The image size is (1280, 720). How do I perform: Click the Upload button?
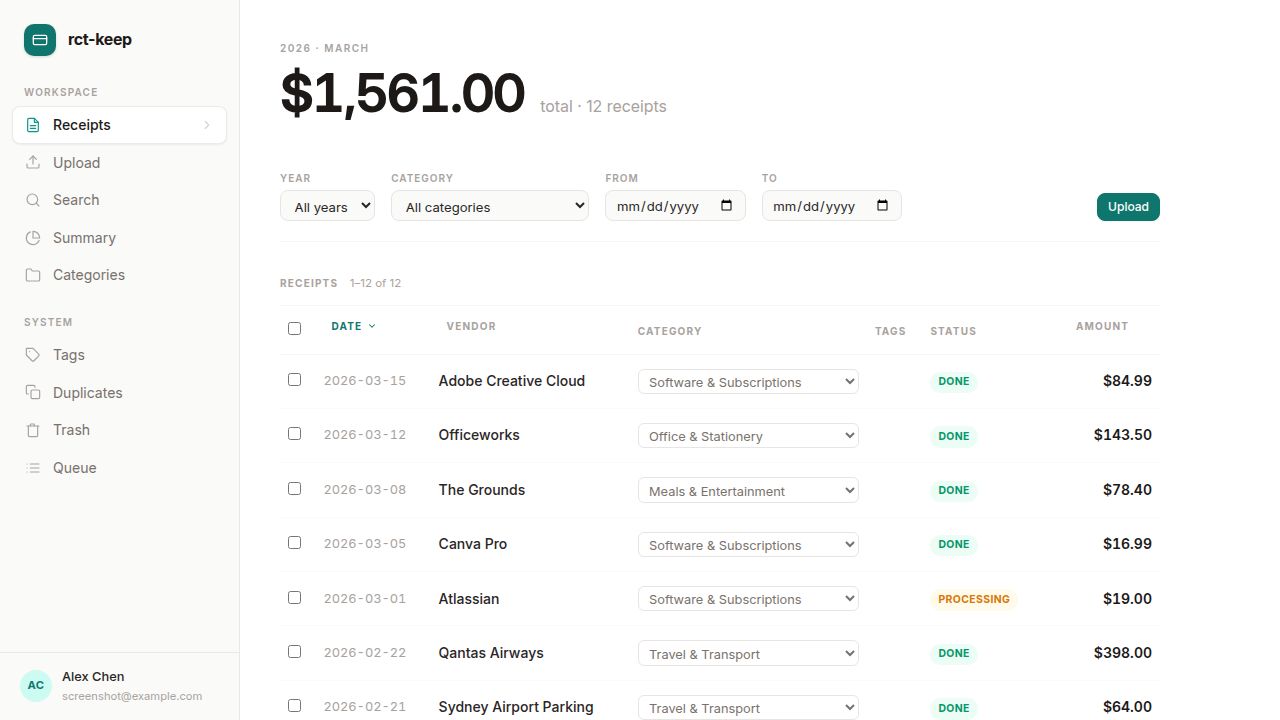(1128, 206)
